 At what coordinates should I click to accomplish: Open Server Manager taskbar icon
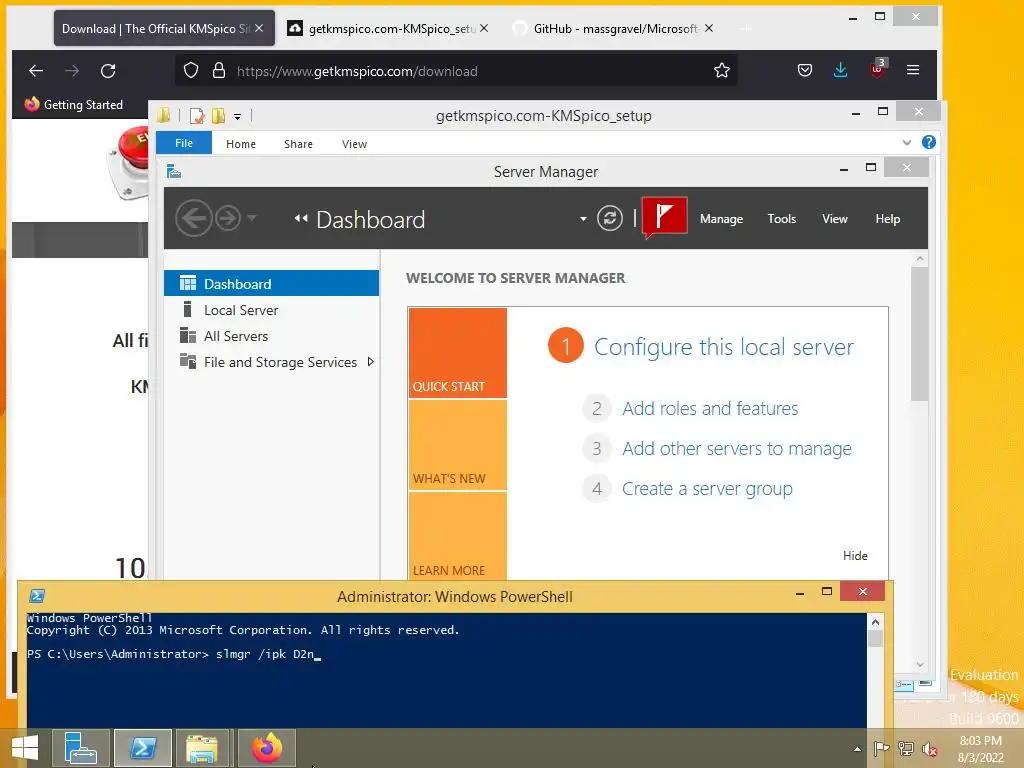coord(80,748)
